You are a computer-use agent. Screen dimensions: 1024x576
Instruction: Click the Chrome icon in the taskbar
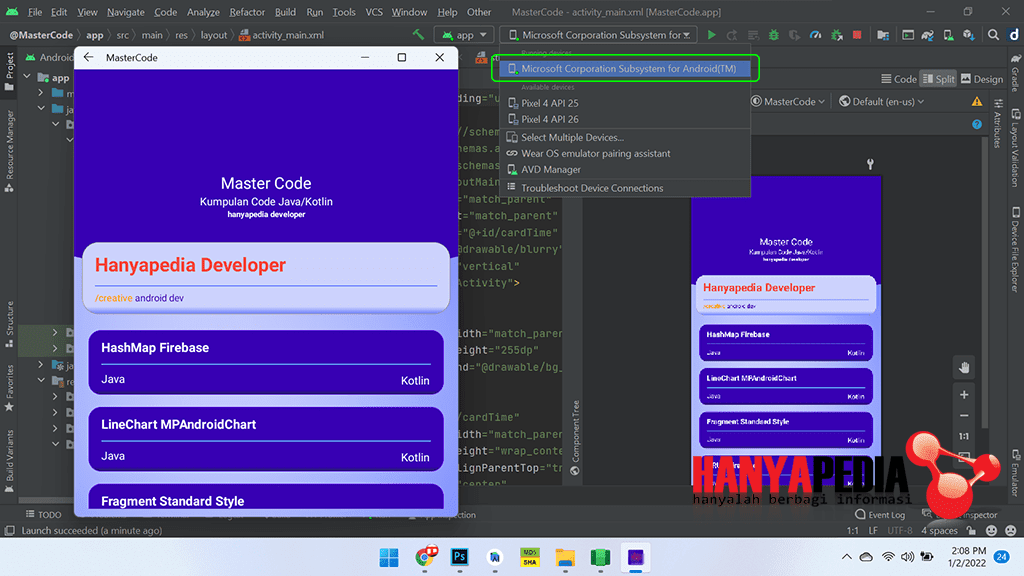point(425,557)
